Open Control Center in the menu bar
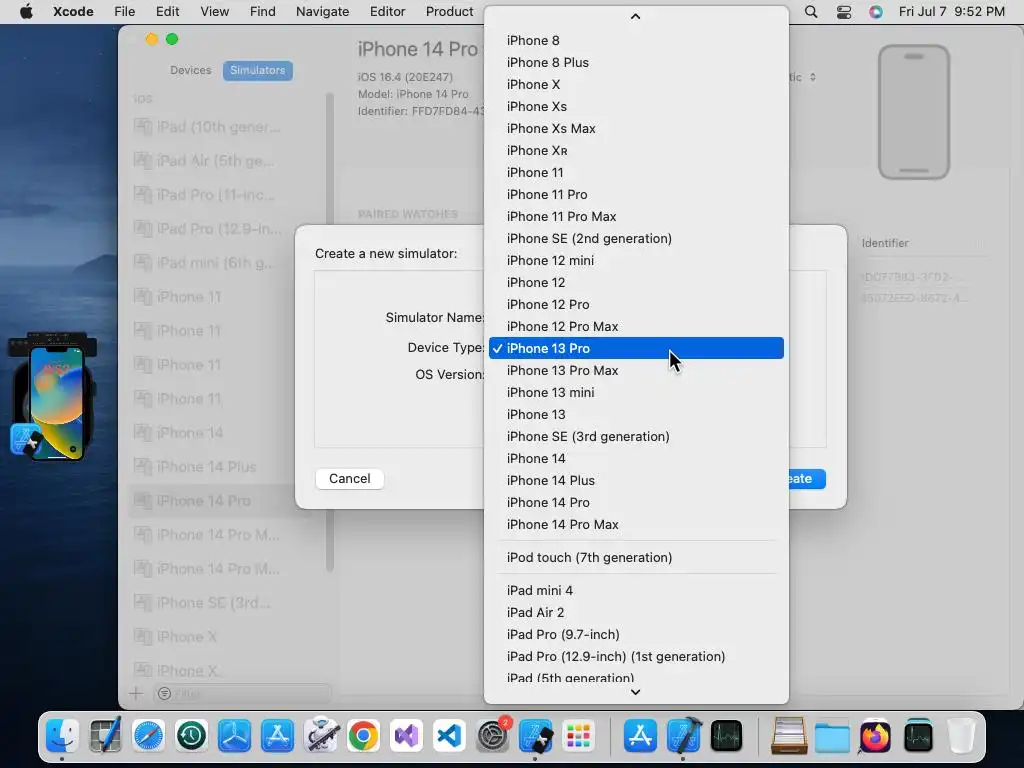 click(844, 12)
